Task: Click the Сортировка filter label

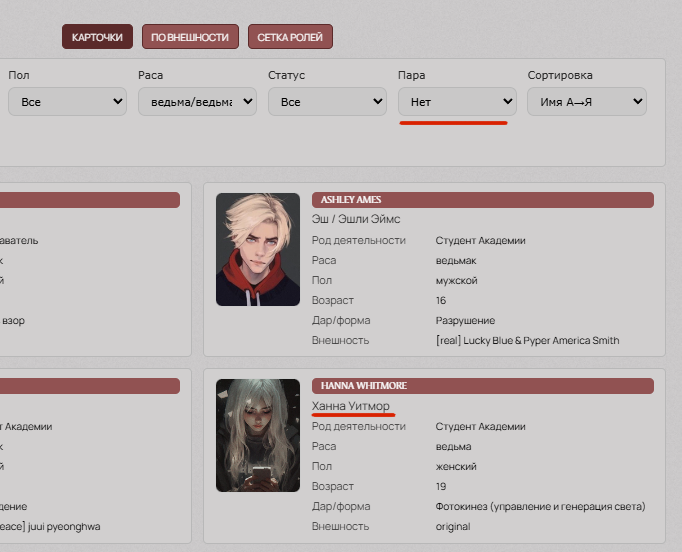Action: point(560,75)
